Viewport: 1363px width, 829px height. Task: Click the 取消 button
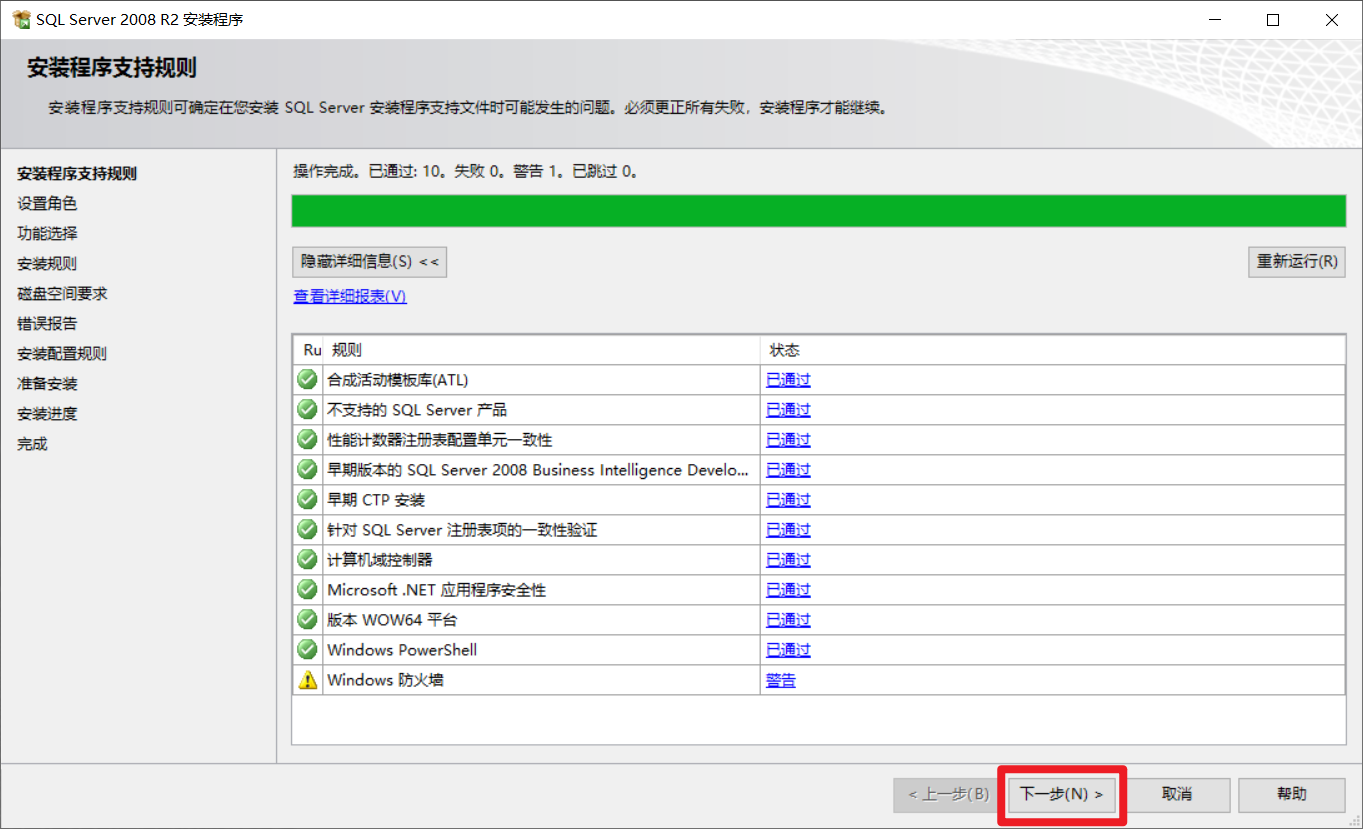[x=1177, y=794]
